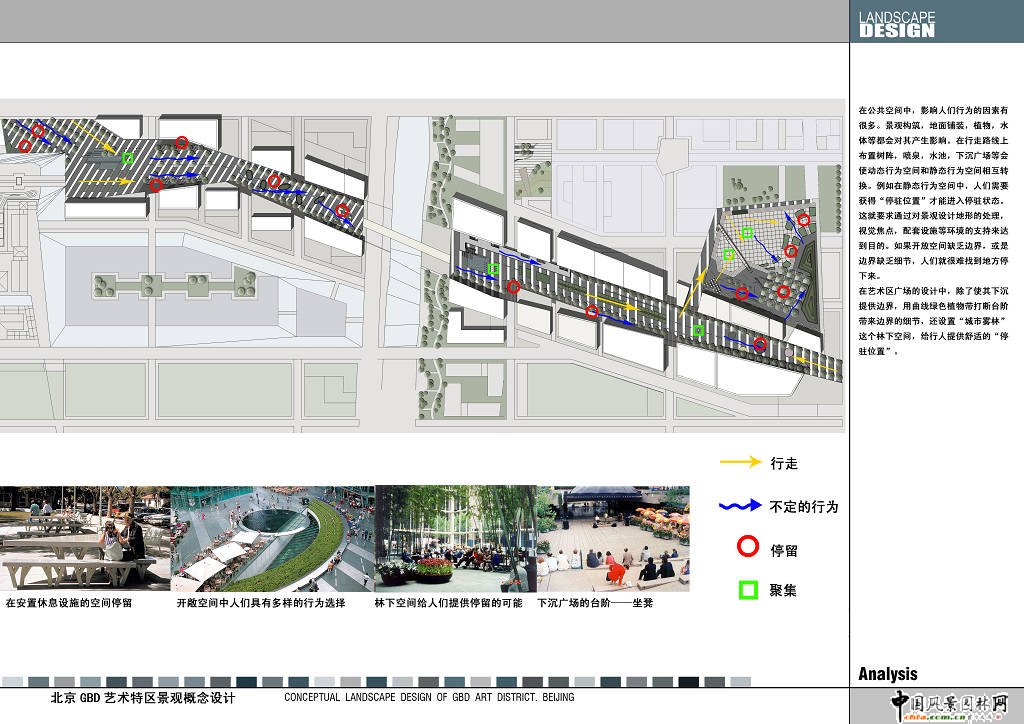
Task: Select the green square legend marker
Action: point(746,590)
